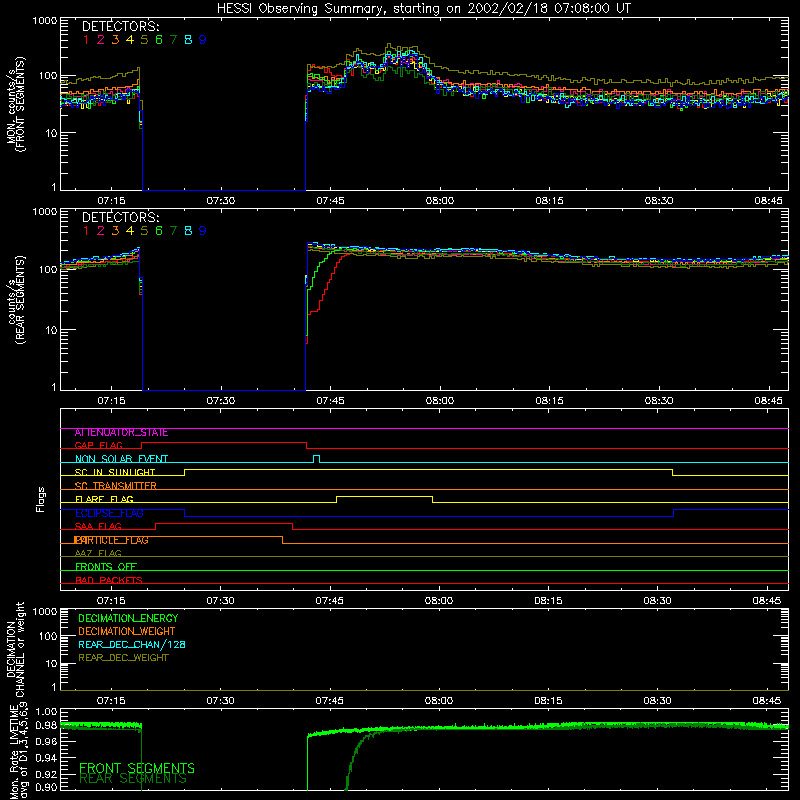This screenshot has height=800, width=800.
Task: Click the REAR_DEC_WEIGHT legend entry
Action: (x=123, y=658)
